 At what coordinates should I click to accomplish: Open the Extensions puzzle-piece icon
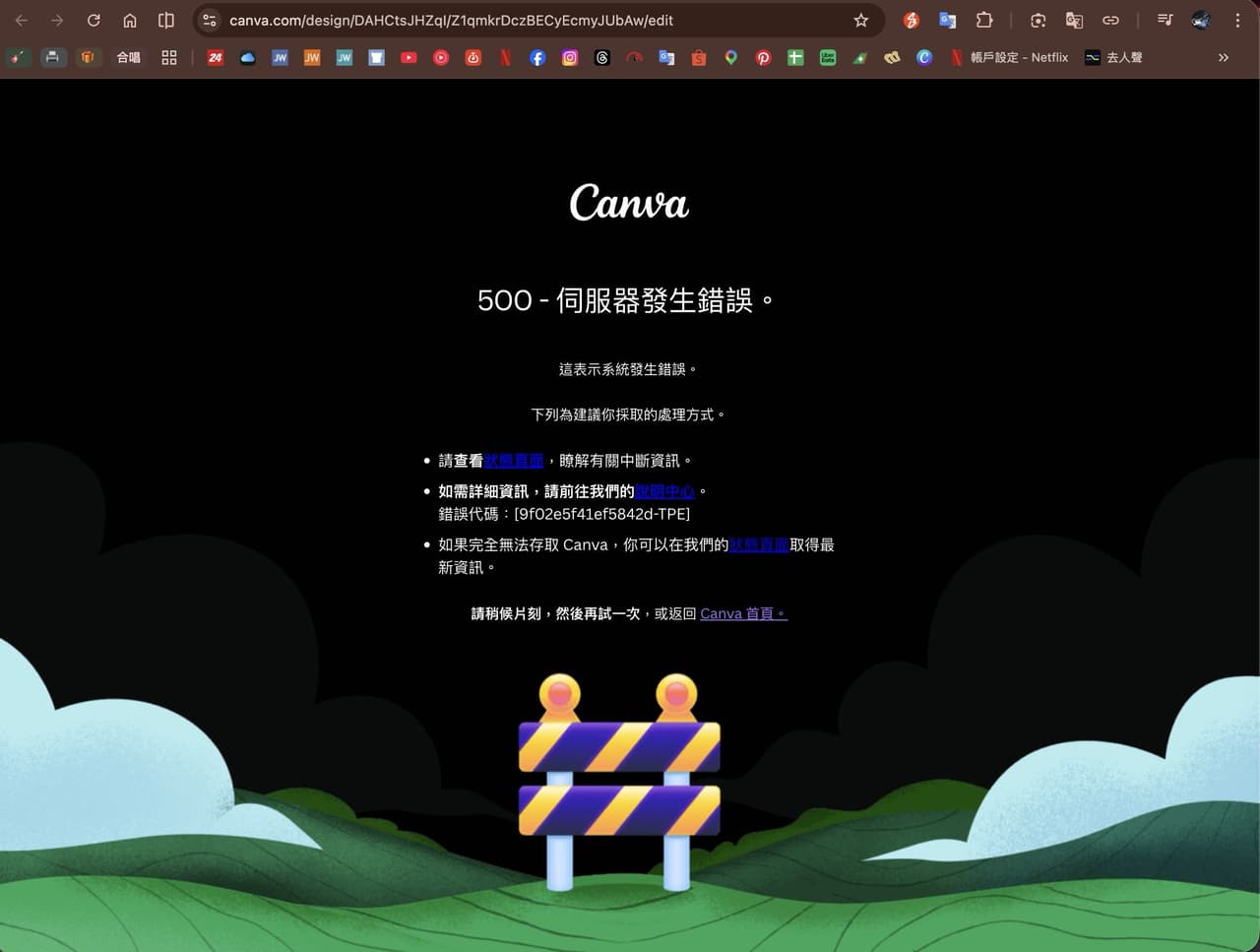pyautogui.click(x=984, y=20)
